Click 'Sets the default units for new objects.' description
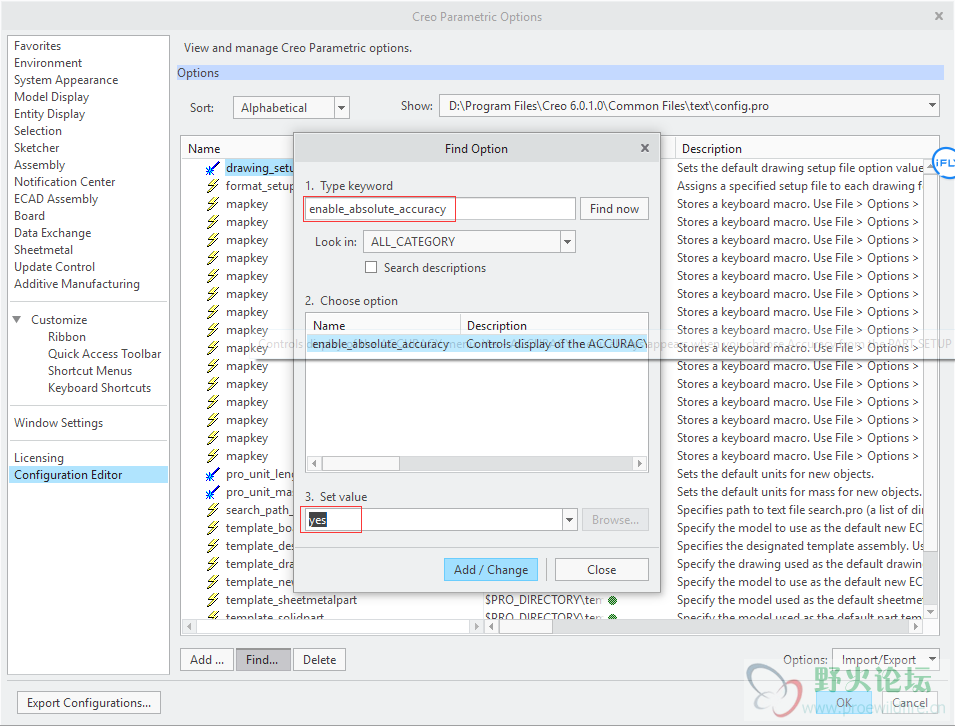 click(x=775, y=474)
